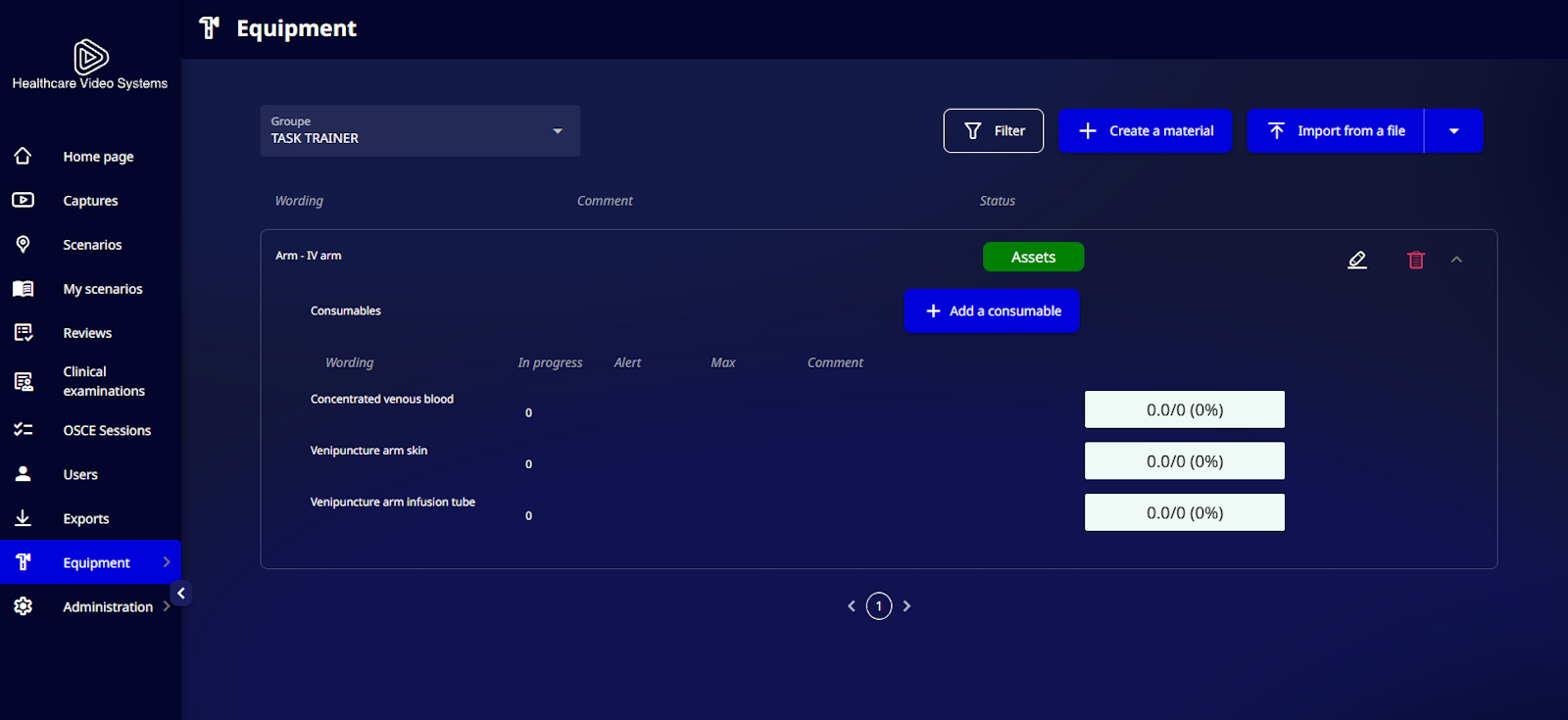The width and height of the screenshot is (1568, 720).
Task: Collapse the Arm - IV arm row chevron
Action: pyautogui.click(x=1456, y=260)
